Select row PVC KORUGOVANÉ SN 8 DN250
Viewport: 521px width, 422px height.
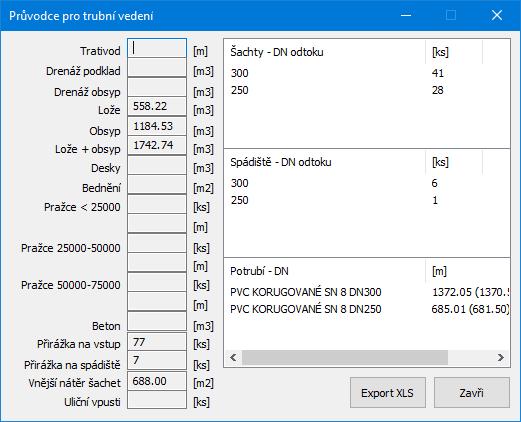367,309
